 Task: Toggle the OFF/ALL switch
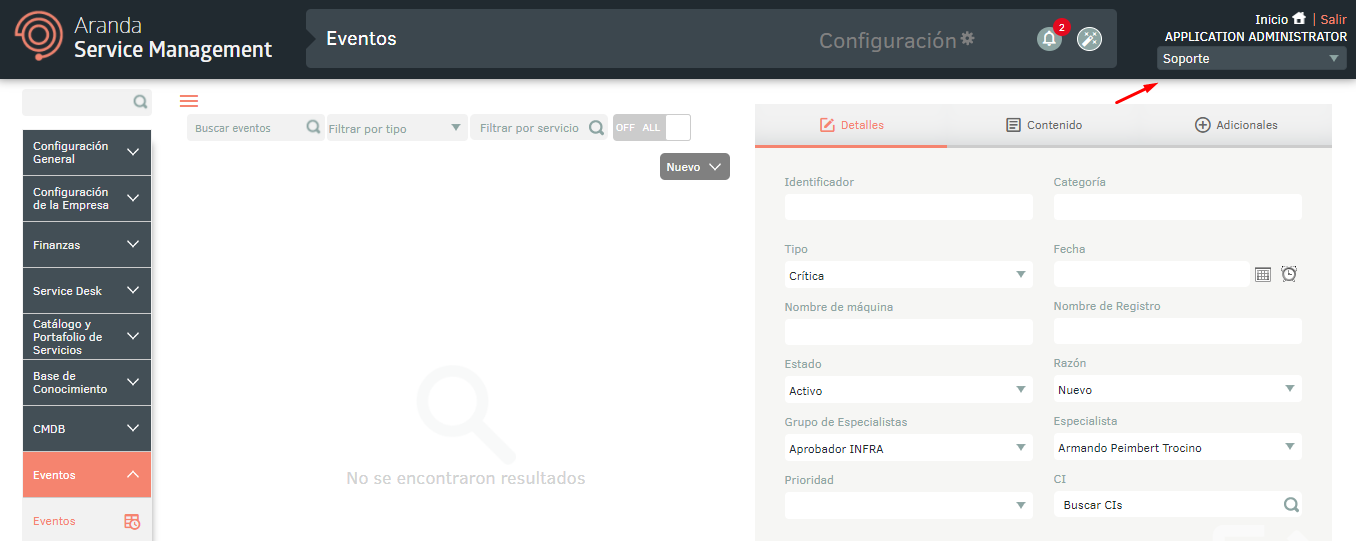[x=652, y=127]
